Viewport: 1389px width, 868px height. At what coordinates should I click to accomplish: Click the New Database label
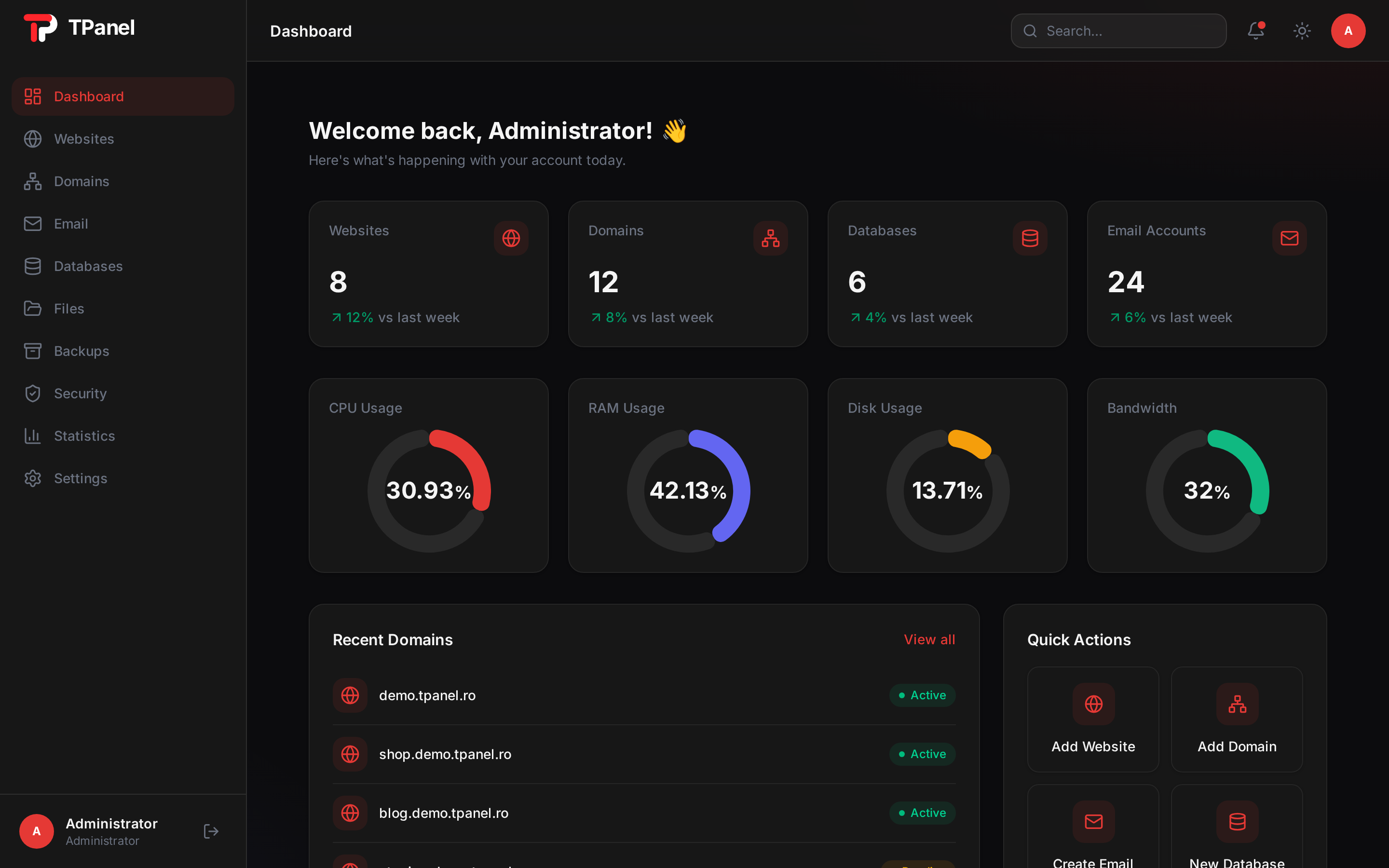point(1237,863)
